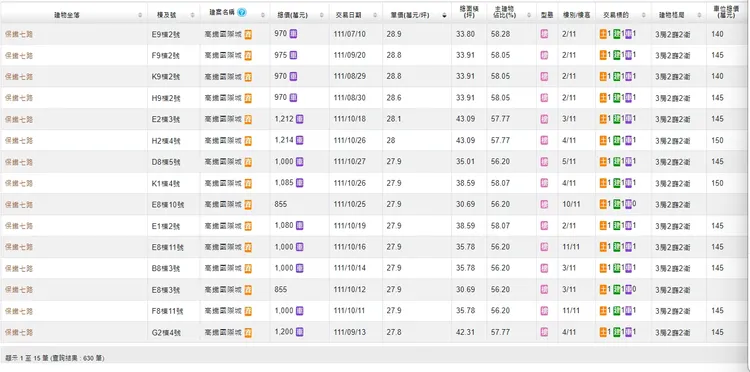Click the floor value 10/11
Image resolution: width=750 pixels, height=372 pixels.
[x=572, y=205]
